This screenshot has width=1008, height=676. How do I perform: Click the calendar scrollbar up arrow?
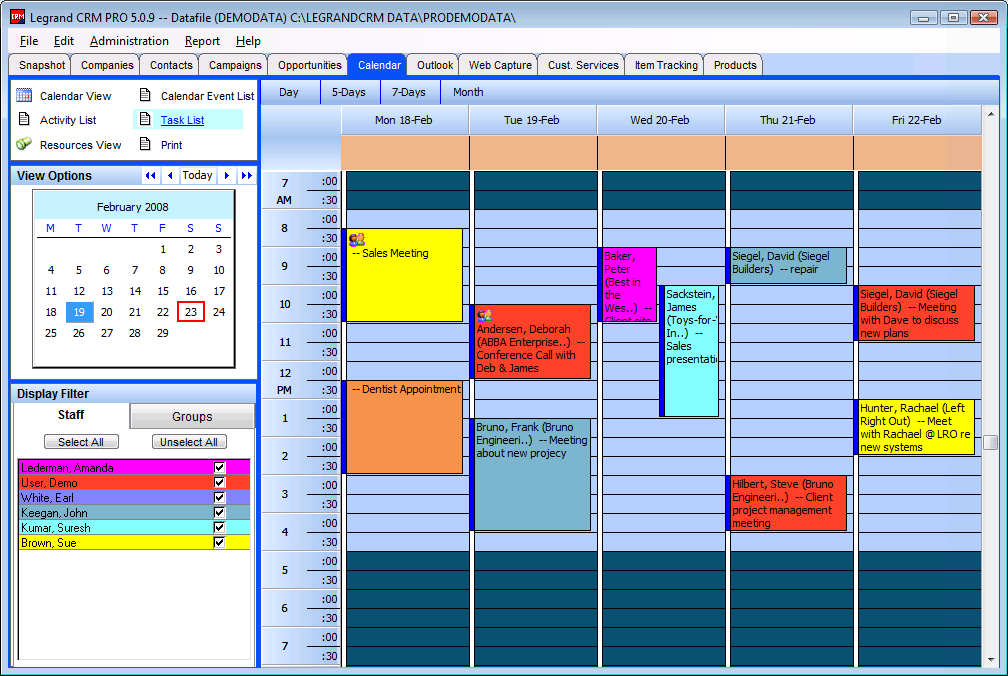pos(990,114)
